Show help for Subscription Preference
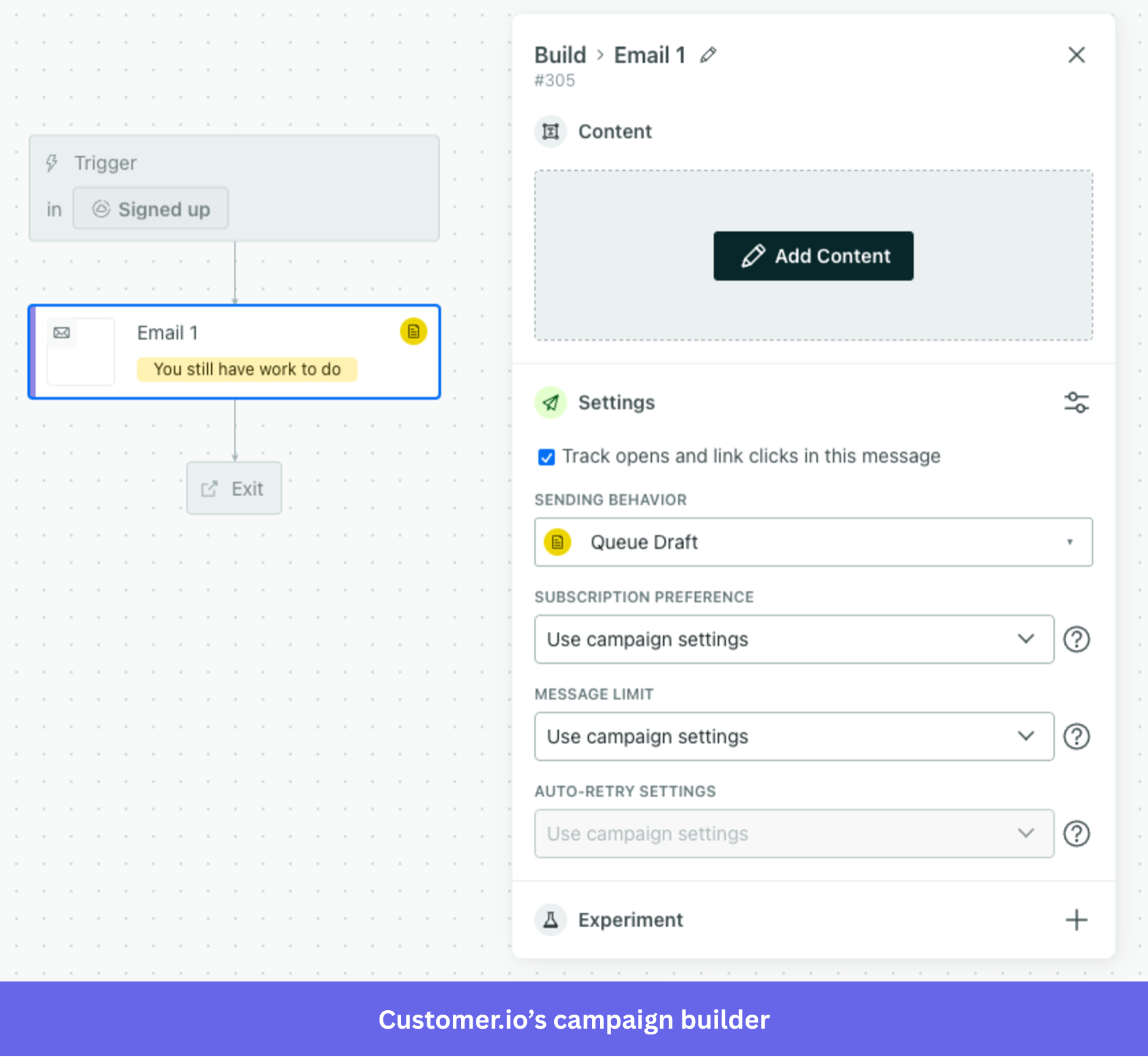The width and height of the screenshot is (1148, 1058). 1077,639
